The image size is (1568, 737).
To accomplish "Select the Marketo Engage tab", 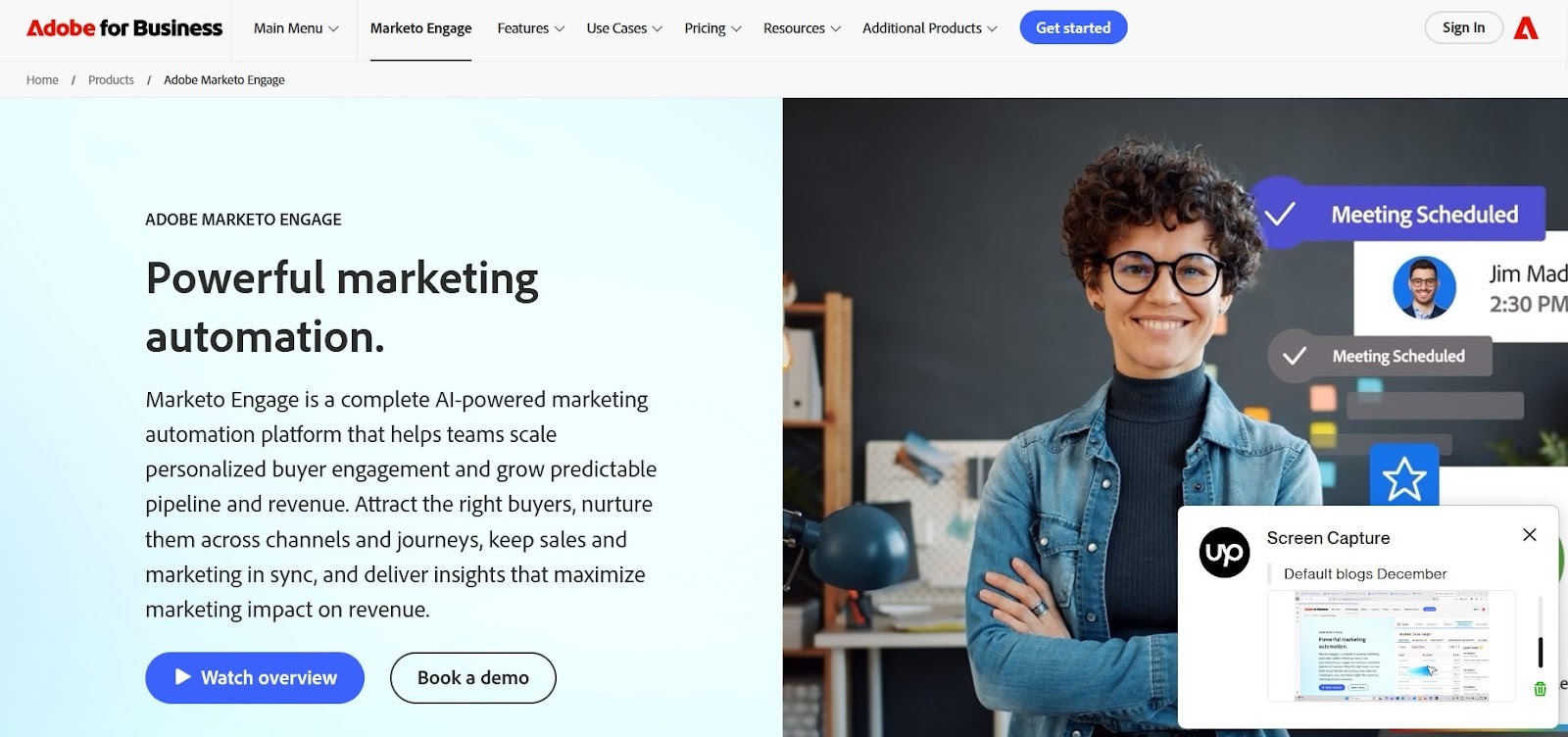I will [x=420, y=28].
